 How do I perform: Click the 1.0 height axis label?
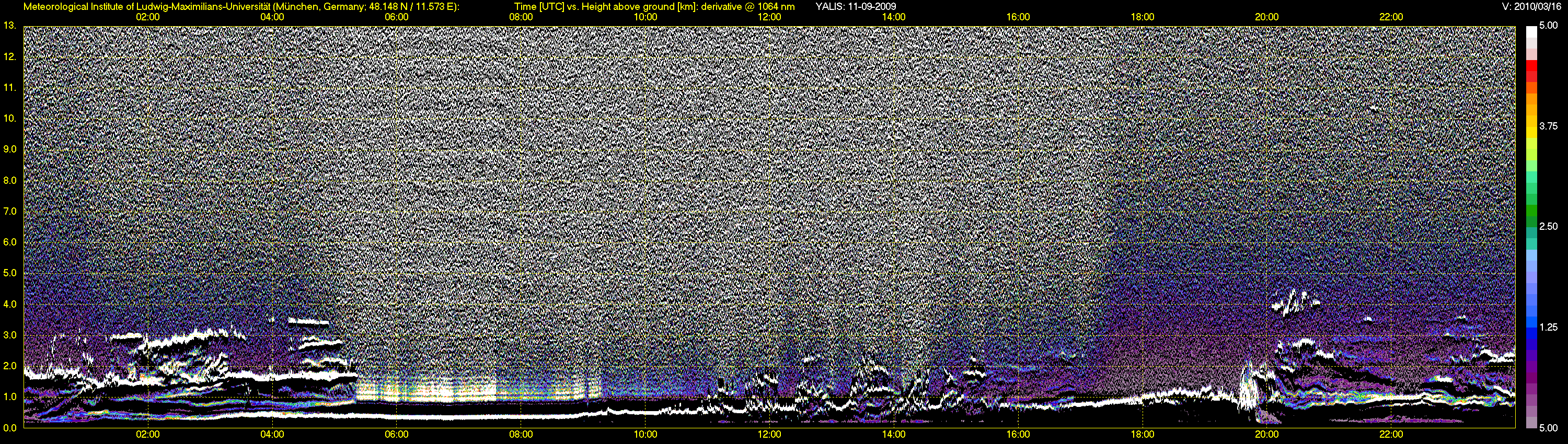[10, 396]
